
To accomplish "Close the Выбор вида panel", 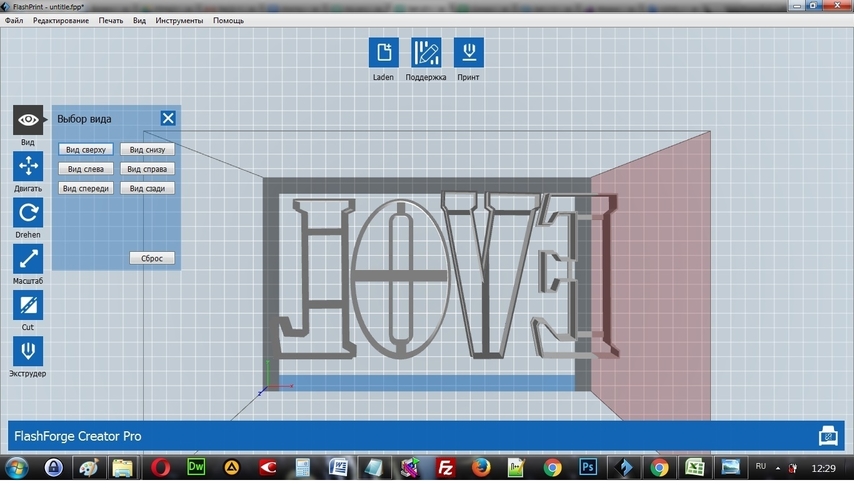I will point(168,118).
